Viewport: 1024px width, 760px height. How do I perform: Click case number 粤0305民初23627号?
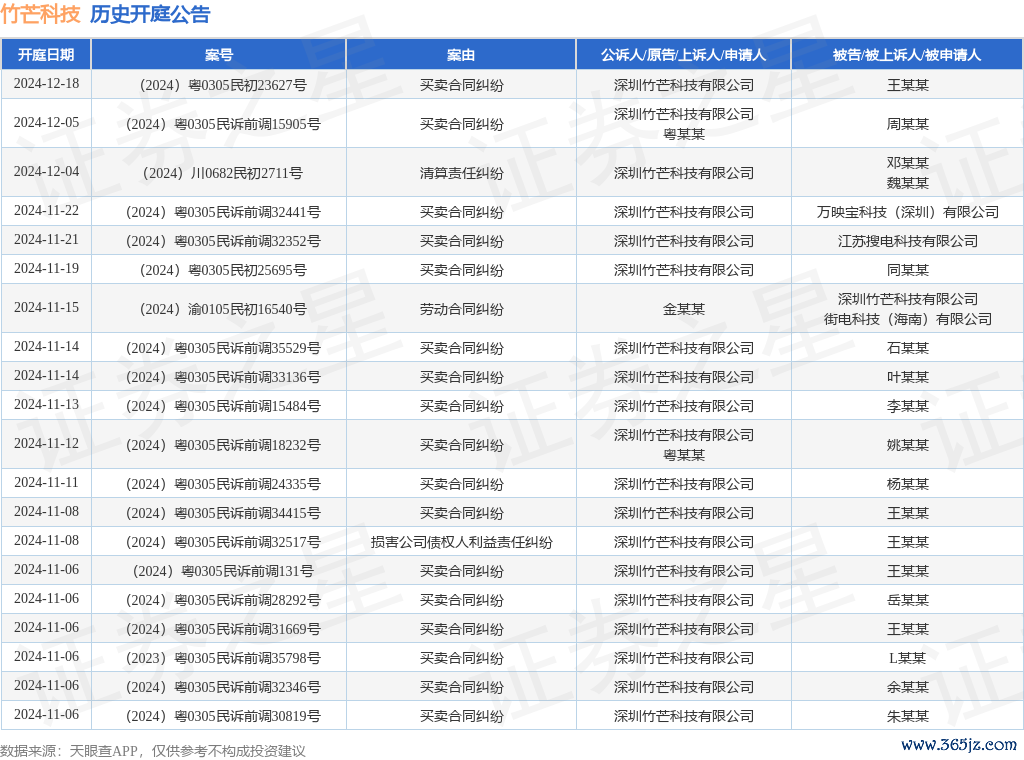tap(223, 86)
